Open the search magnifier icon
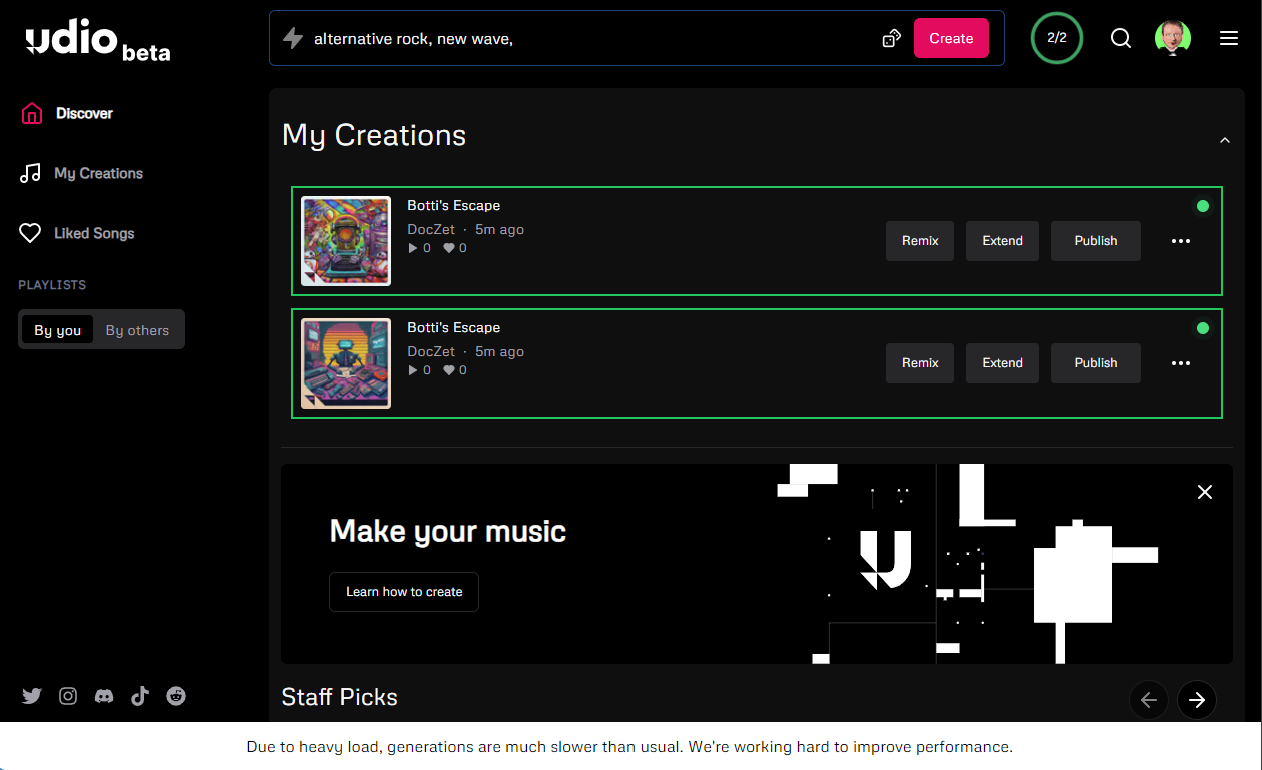Image resolution: width=1262 pixels, height=770 pixels. point(1121,38)
